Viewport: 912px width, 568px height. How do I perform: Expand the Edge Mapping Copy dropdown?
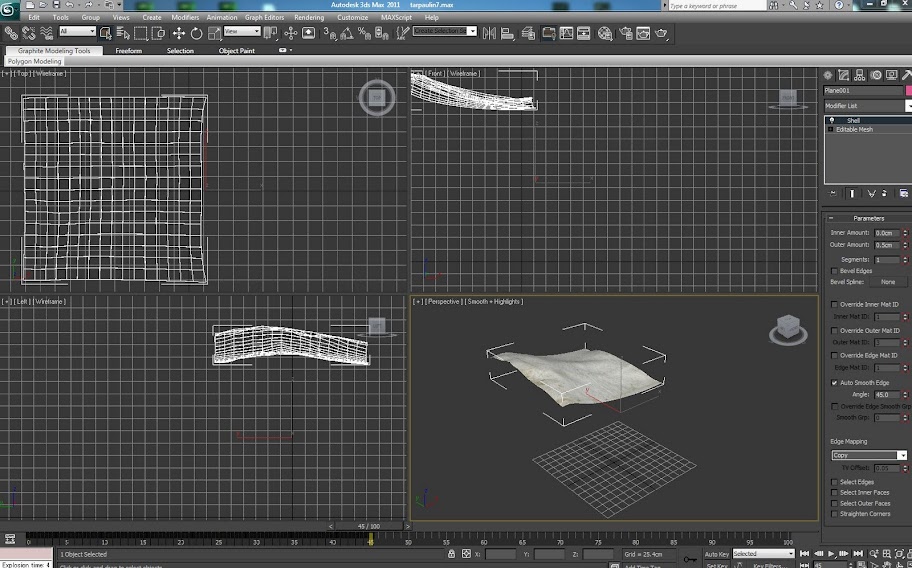point(869,455)
